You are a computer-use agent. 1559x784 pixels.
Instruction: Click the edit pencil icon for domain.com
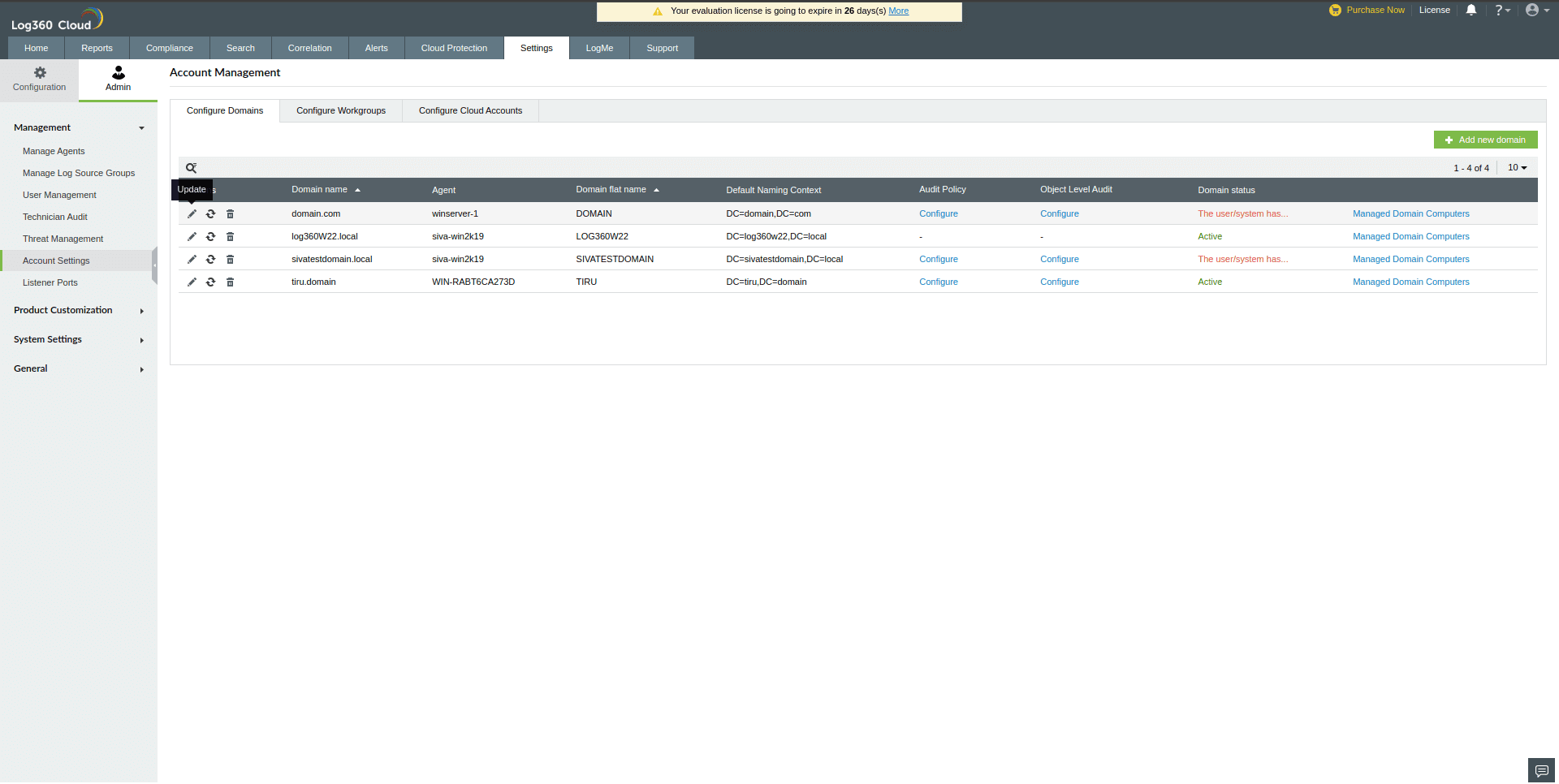pos(192,214)
